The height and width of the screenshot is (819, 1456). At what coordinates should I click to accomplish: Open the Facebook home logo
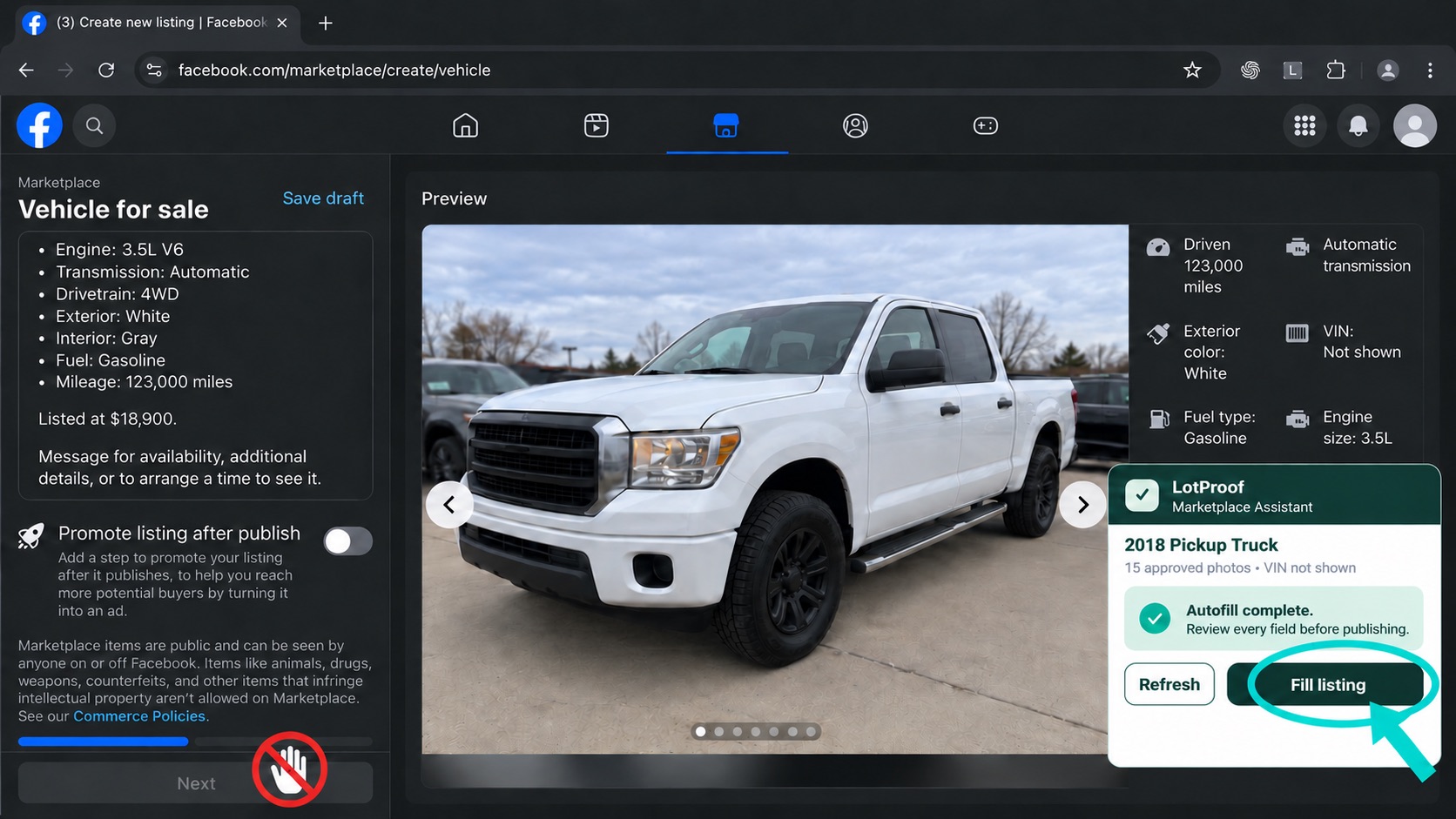tap(39, 125)
